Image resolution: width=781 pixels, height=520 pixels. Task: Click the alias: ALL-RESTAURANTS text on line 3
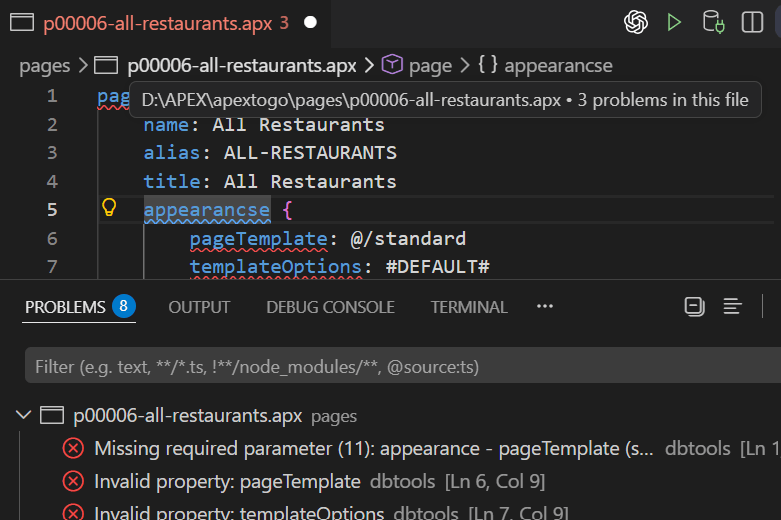pyautogui.click(x=270, y=153)
